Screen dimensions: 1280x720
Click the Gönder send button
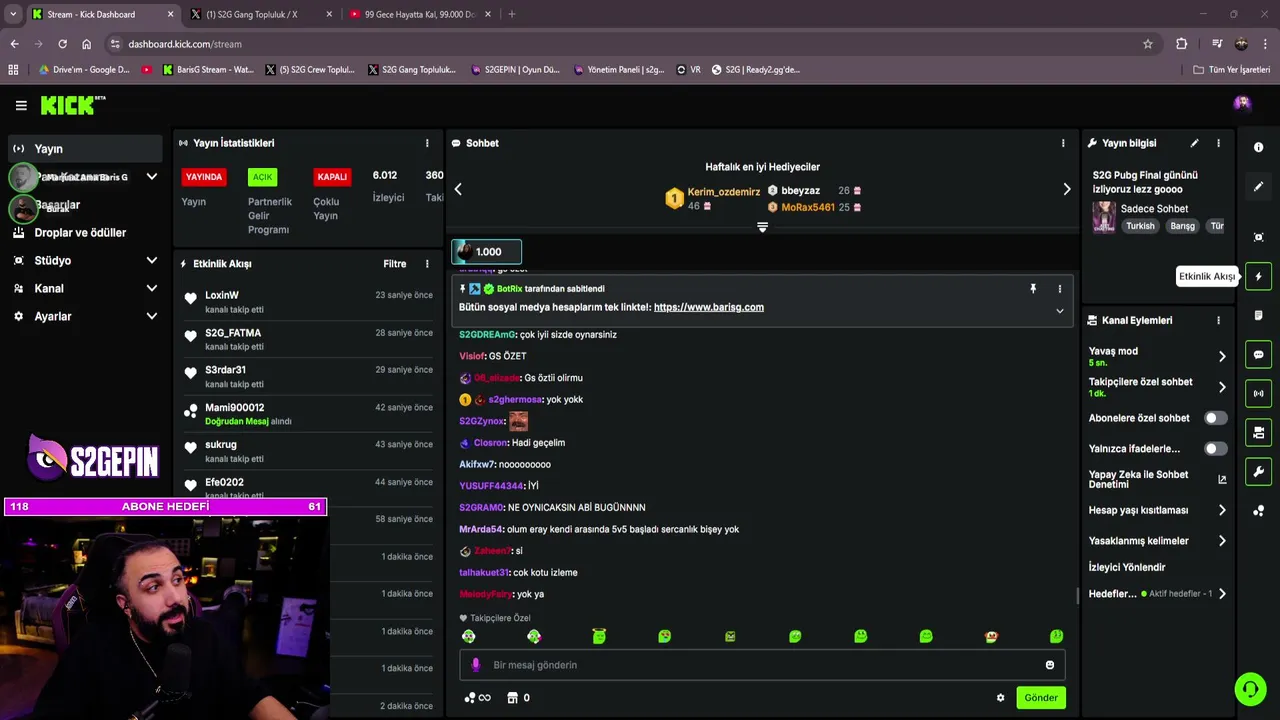pos(1040,698)
